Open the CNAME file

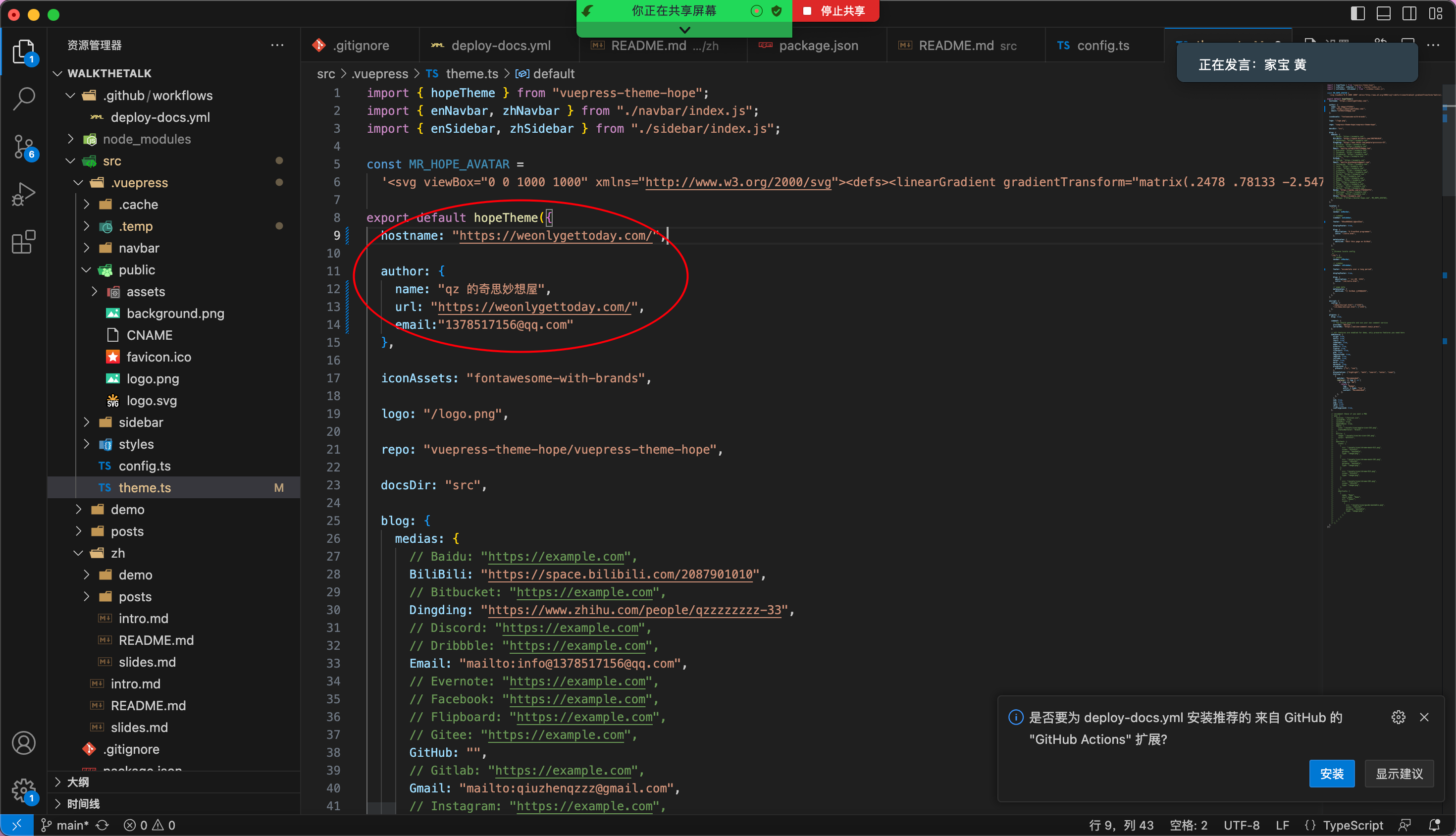click(174, 335)
